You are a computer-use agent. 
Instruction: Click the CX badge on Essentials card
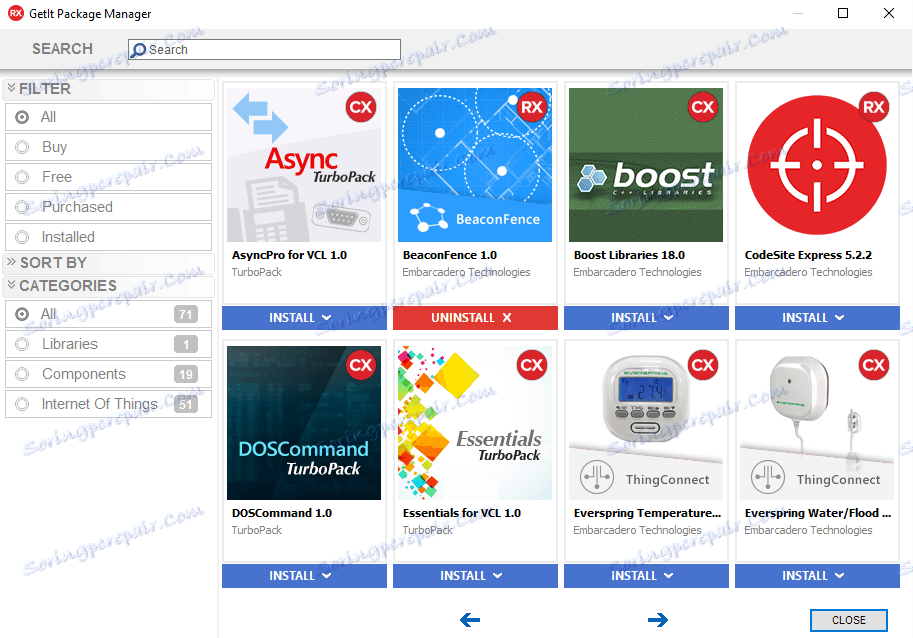(x=532, y=365)
